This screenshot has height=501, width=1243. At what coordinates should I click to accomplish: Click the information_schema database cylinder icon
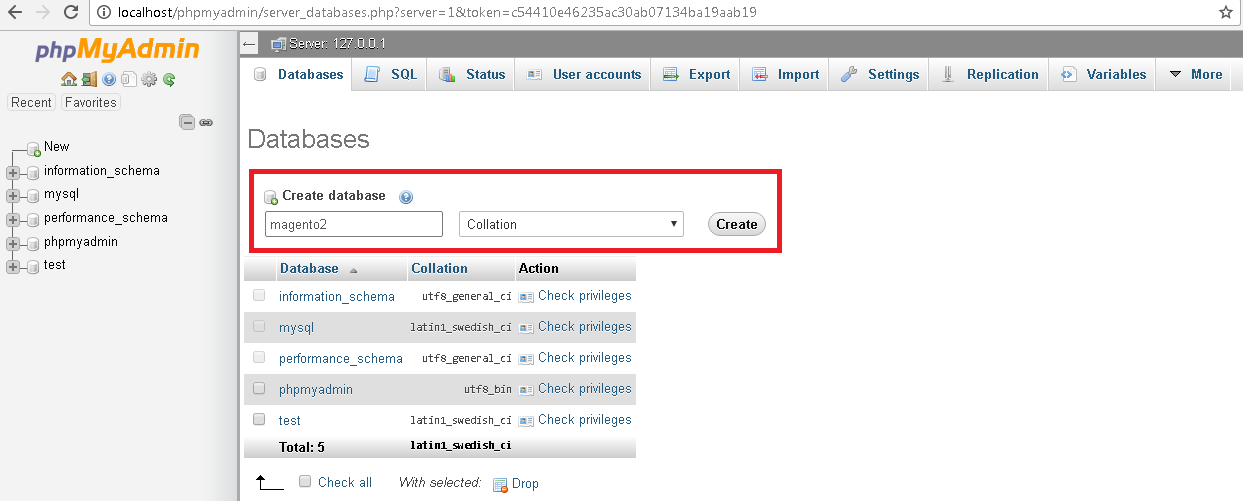point(33,172)
